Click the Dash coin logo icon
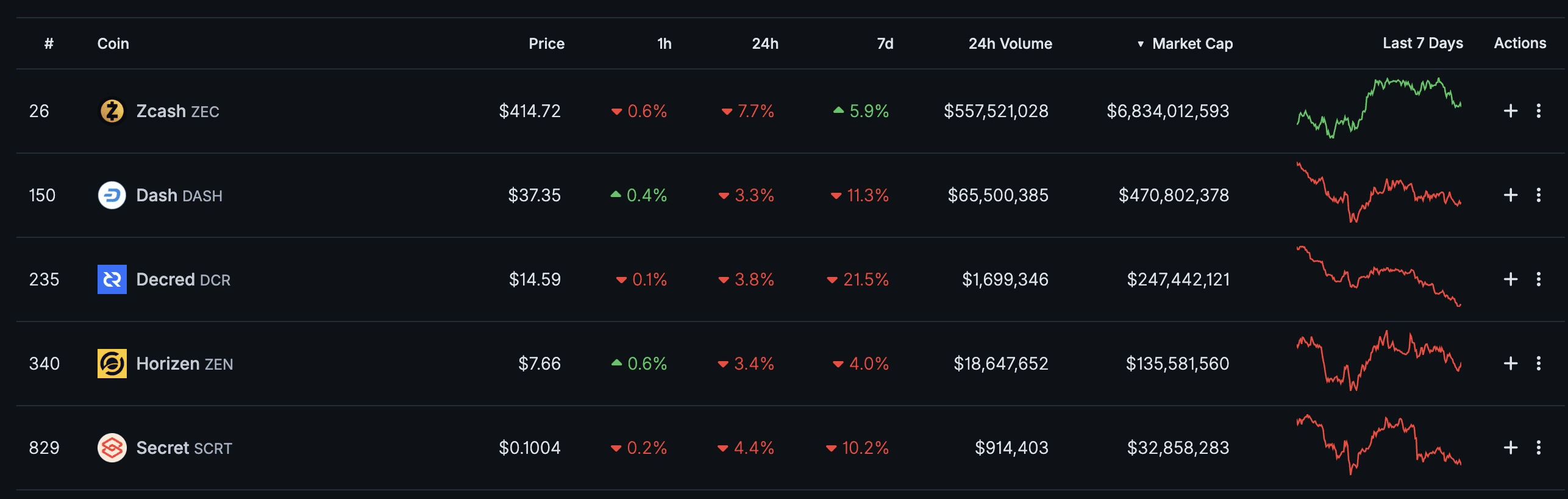This screenshot has height=499, width=1568. (112, 195)
